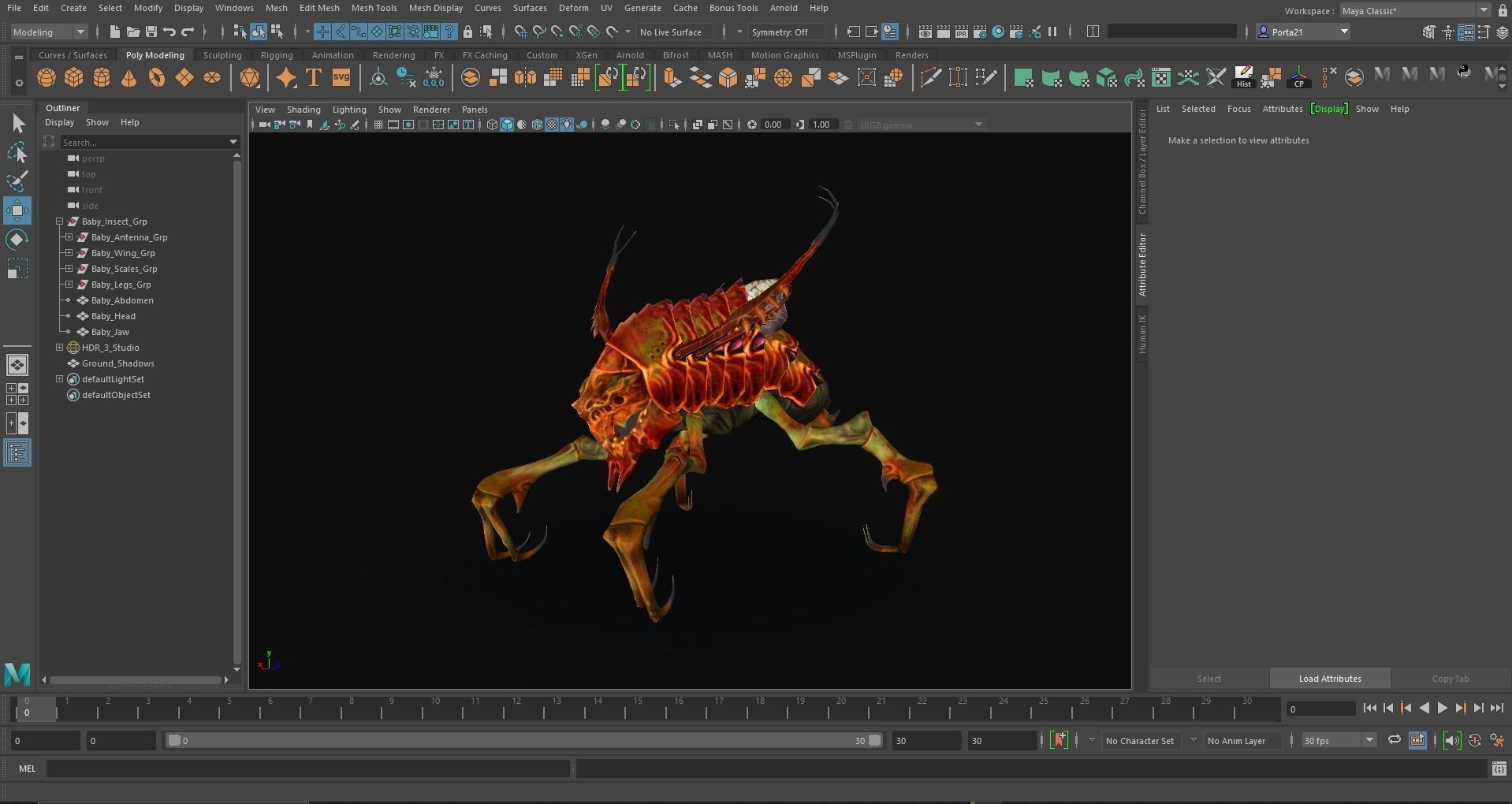Image resolution: width=1512 pixels, height=804 pixels.
Task: Open the 30 fps frame rate dropdown
Action: click(1338, 740)
